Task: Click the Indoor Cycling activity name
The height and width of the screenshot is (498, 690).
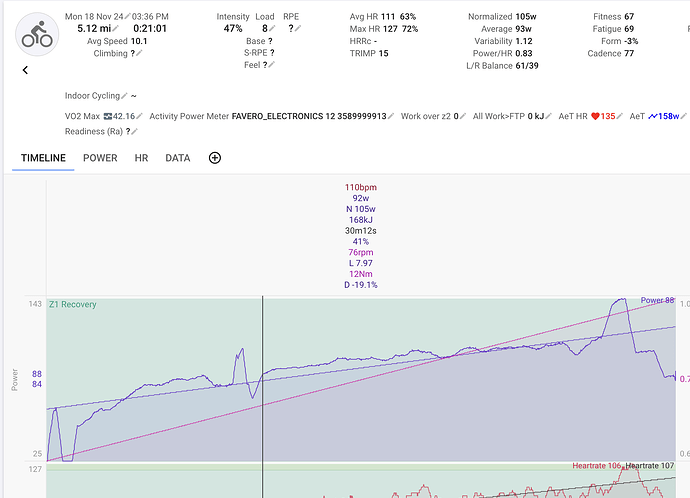Action: [92, 95]
